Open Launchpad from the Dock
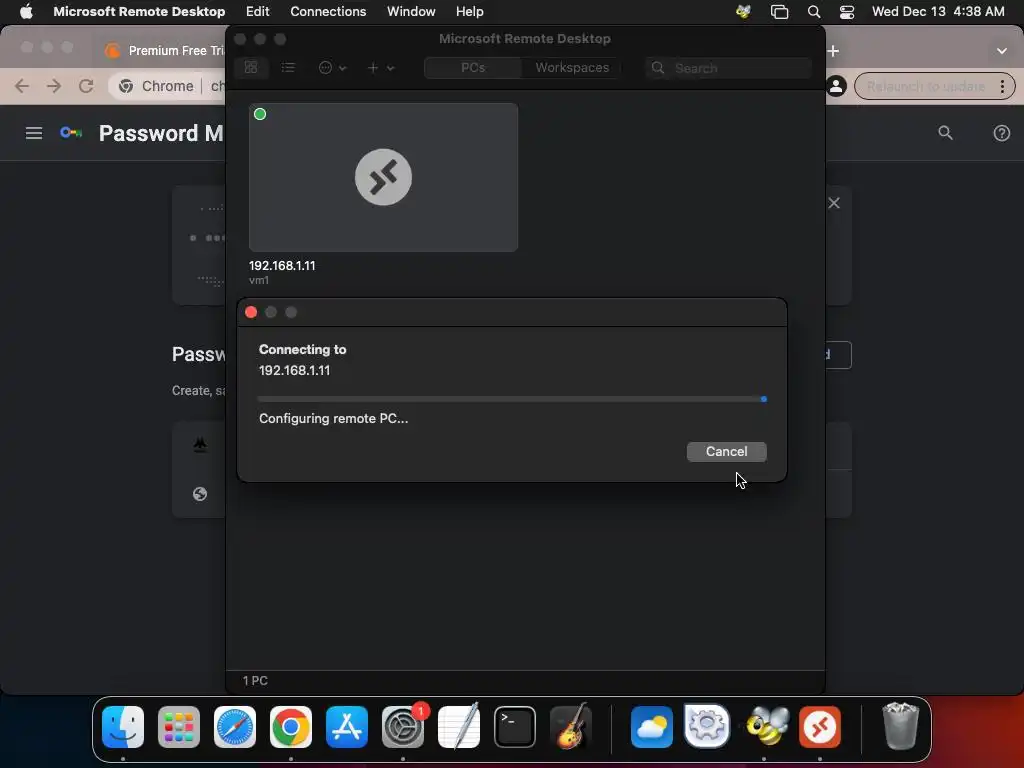1024x768 pixels. [179, 727]
